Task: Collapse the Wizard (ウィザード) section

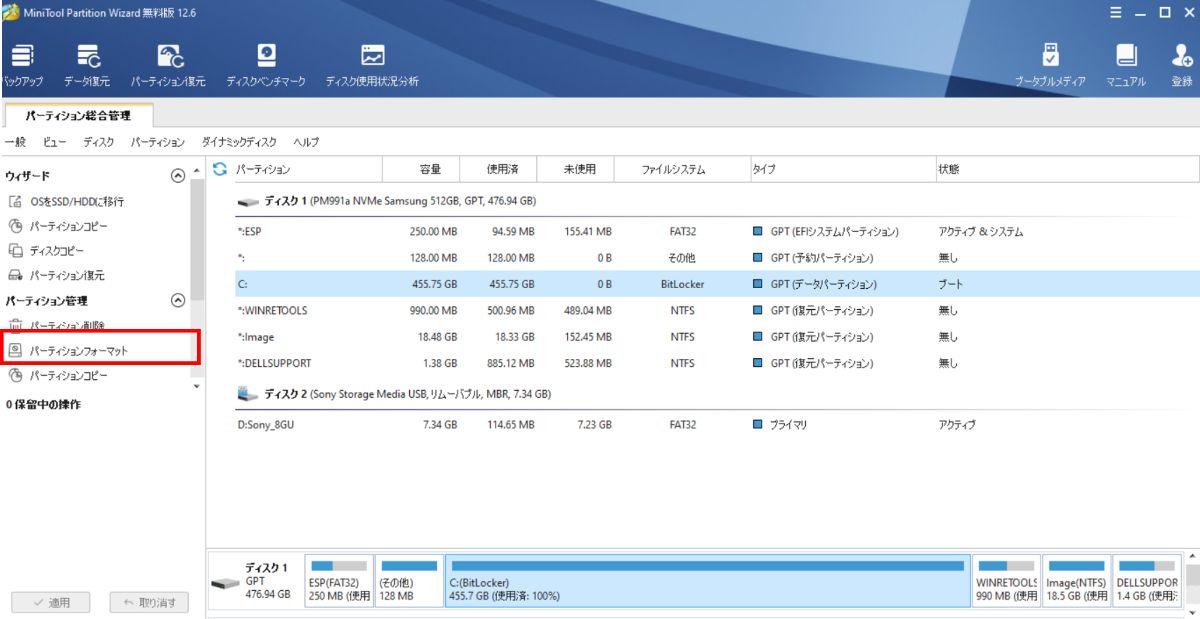Action: (x=177, y=178)
